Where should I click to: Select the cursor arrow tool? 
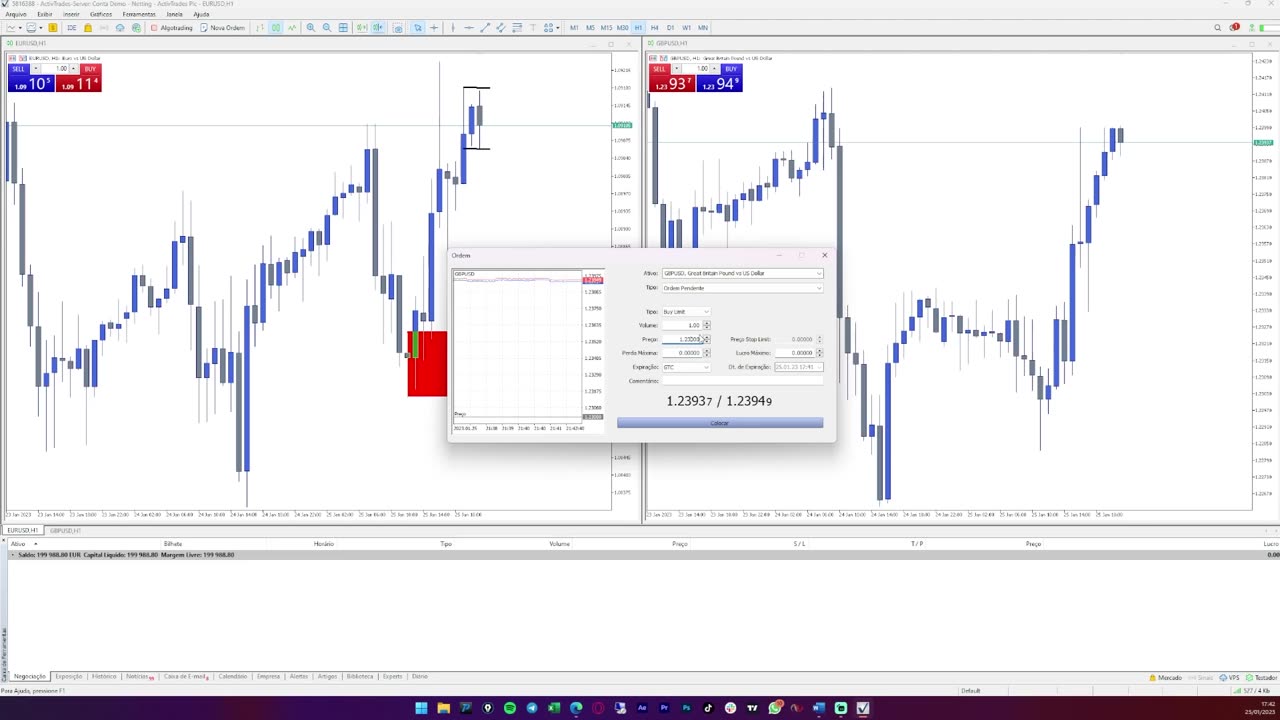418,28
